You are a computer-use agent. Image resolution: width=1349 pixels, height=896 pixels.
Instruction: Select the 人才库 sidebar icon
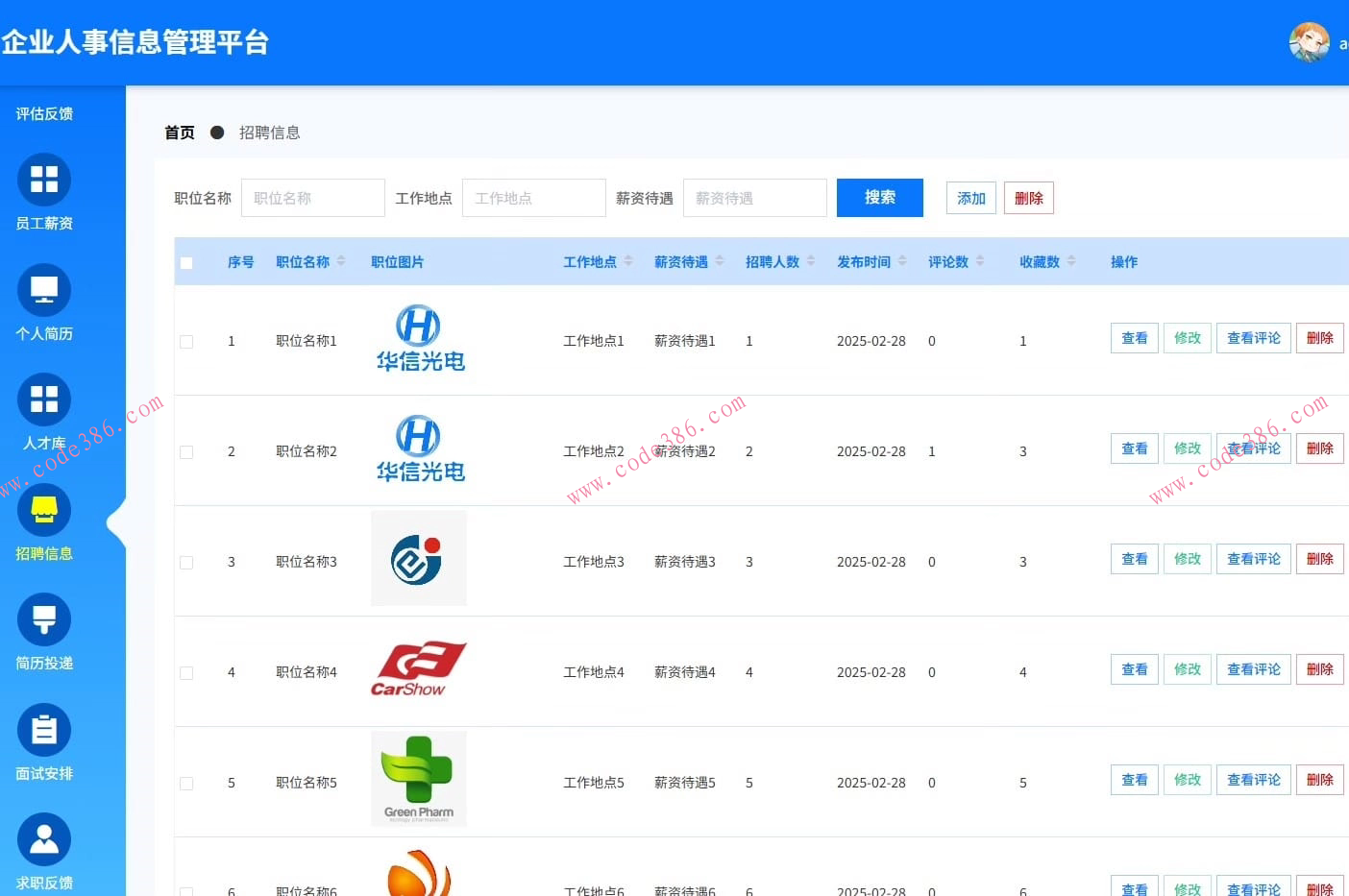point(43,399)
